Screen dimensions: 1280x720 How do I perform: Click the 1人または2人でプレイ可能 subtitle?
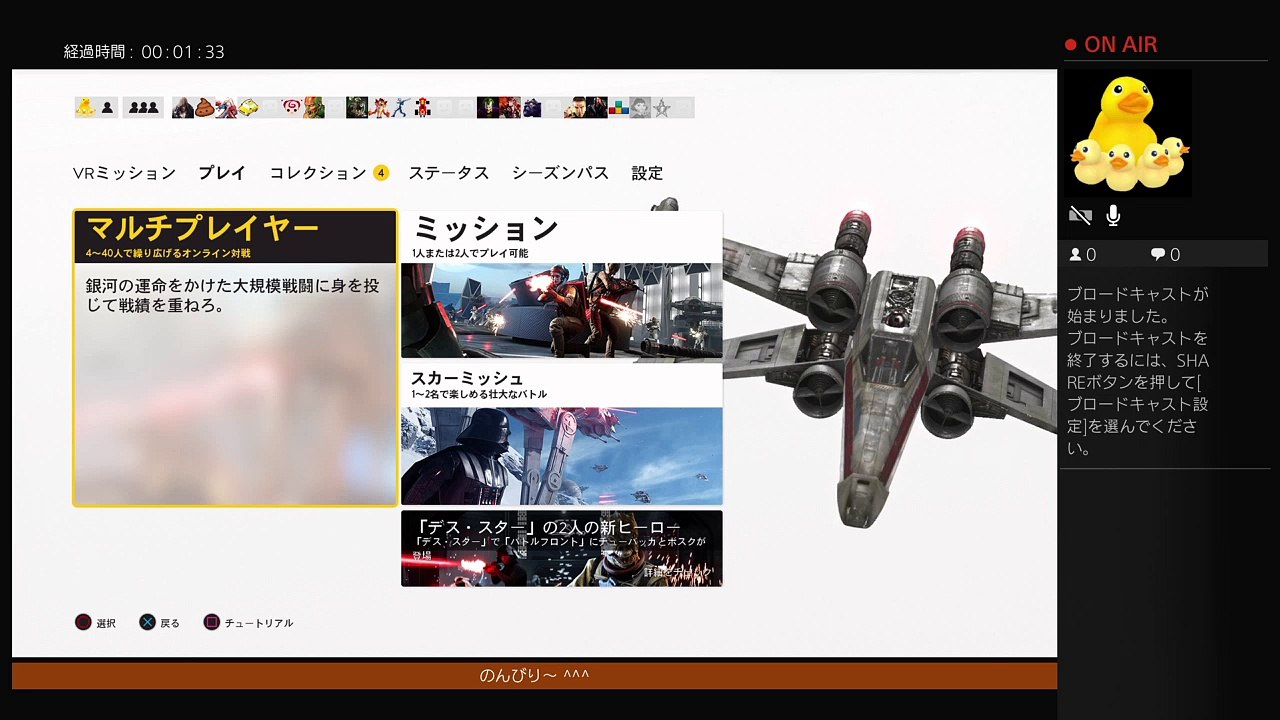(470, 254)
